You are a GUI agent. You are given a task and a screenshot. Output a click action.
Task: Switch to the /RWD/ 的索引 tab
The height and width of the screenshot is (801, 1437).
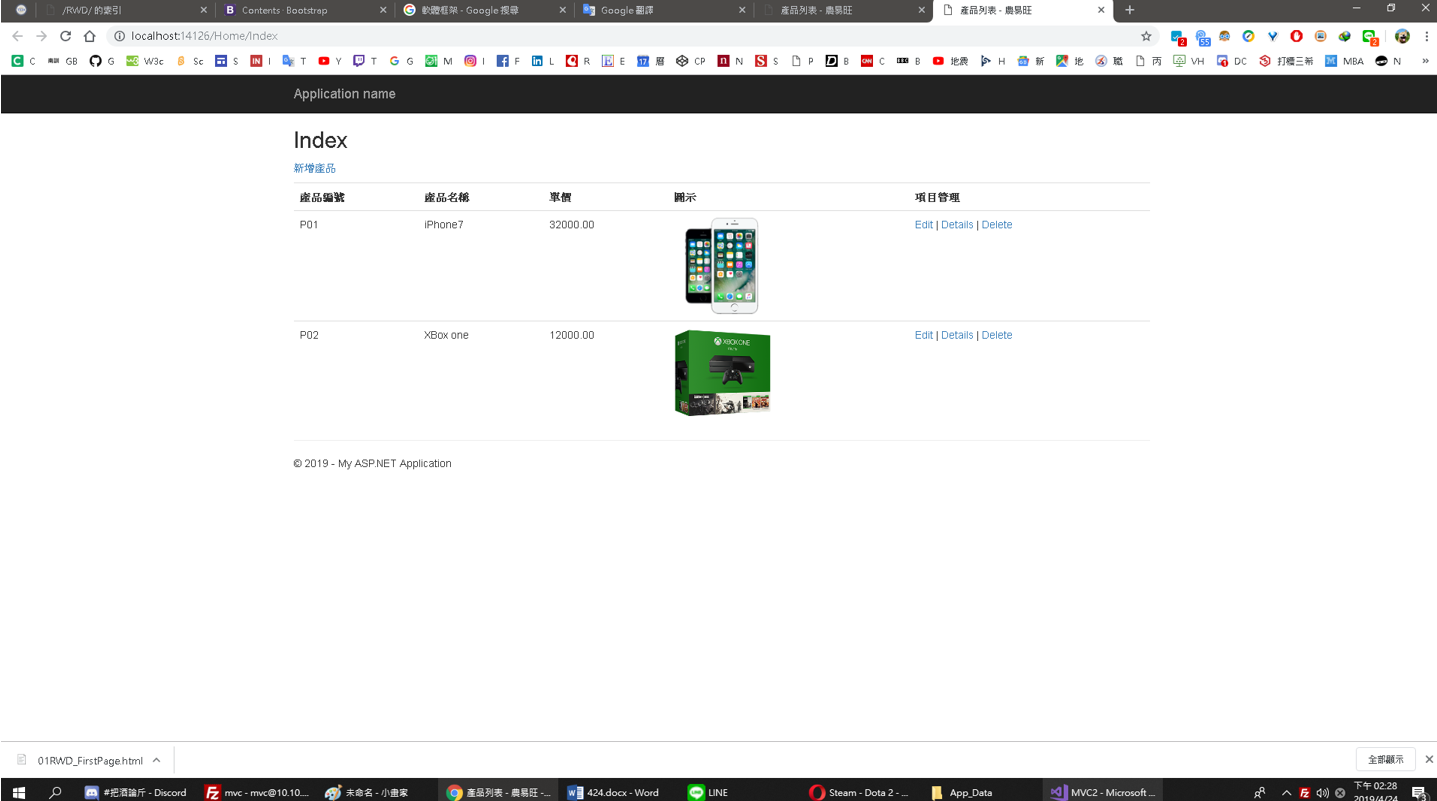[127, 10]
